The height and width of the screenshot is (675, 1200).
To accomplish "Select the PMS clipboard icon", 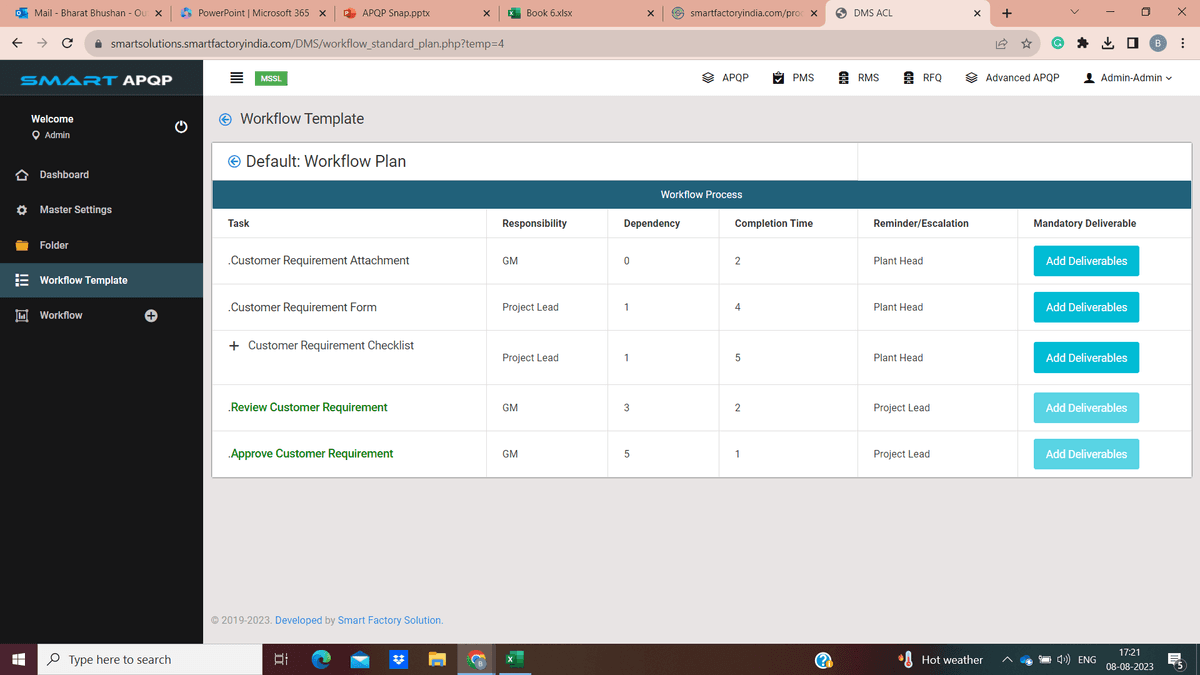I will pos(776,77).
